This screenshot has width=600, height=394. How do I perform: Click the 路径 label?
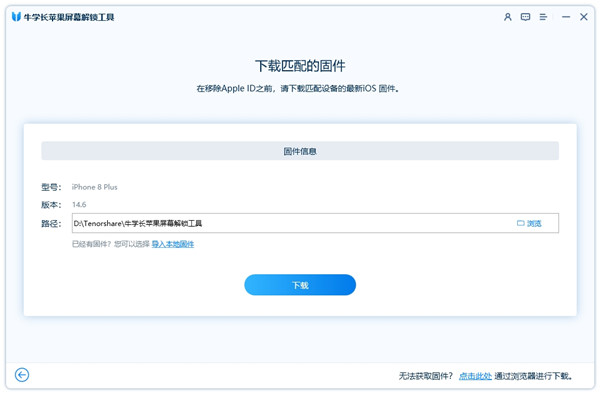(x=51, y=223)
